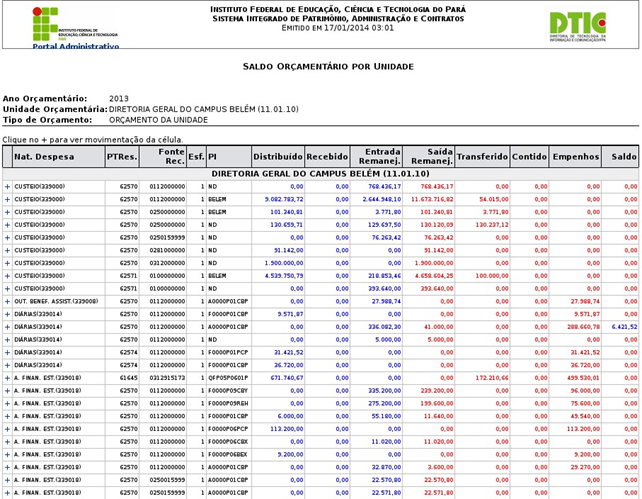This screenshot has width=642, height=499.
Task: Expand CUSTEIO row with fonte 0250159999
Action: point(7,237)
